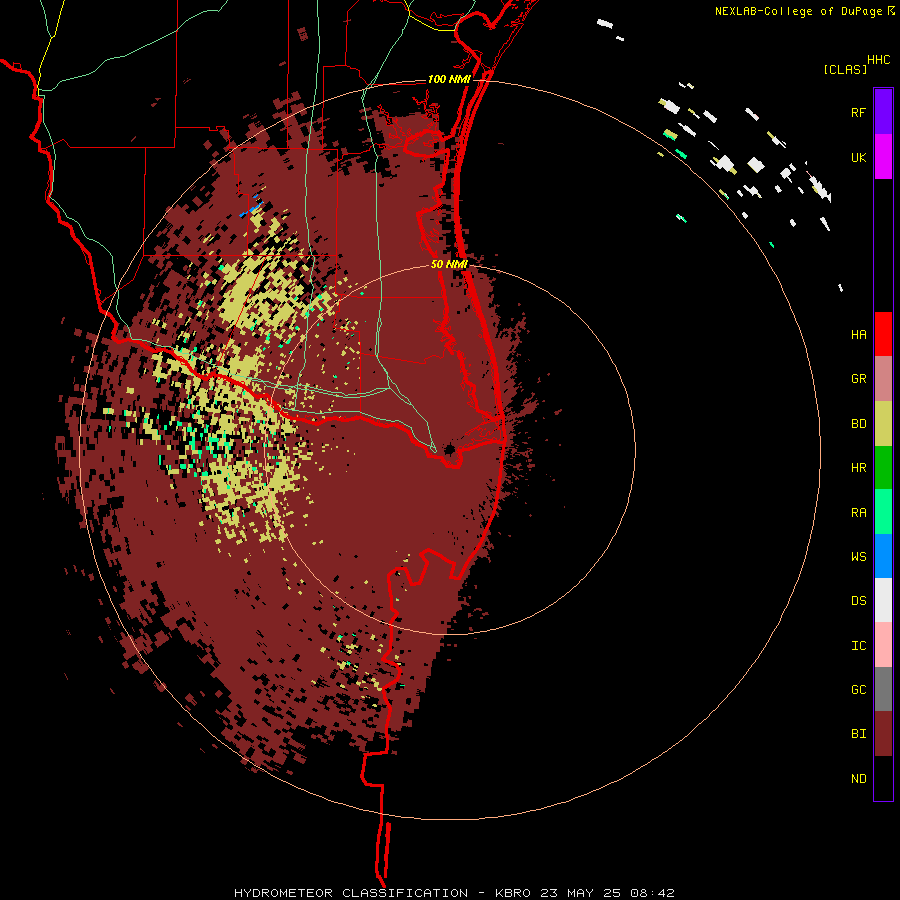Click the RF purple legend swatch

coord(883,111)
